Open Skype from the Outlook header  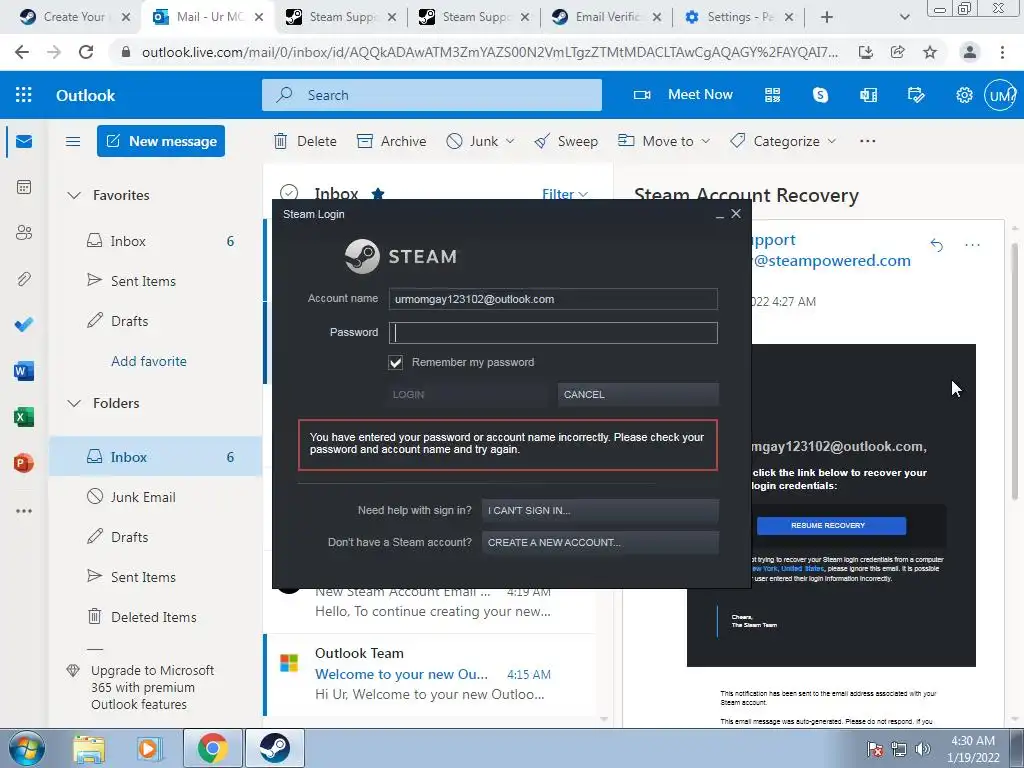820,95
